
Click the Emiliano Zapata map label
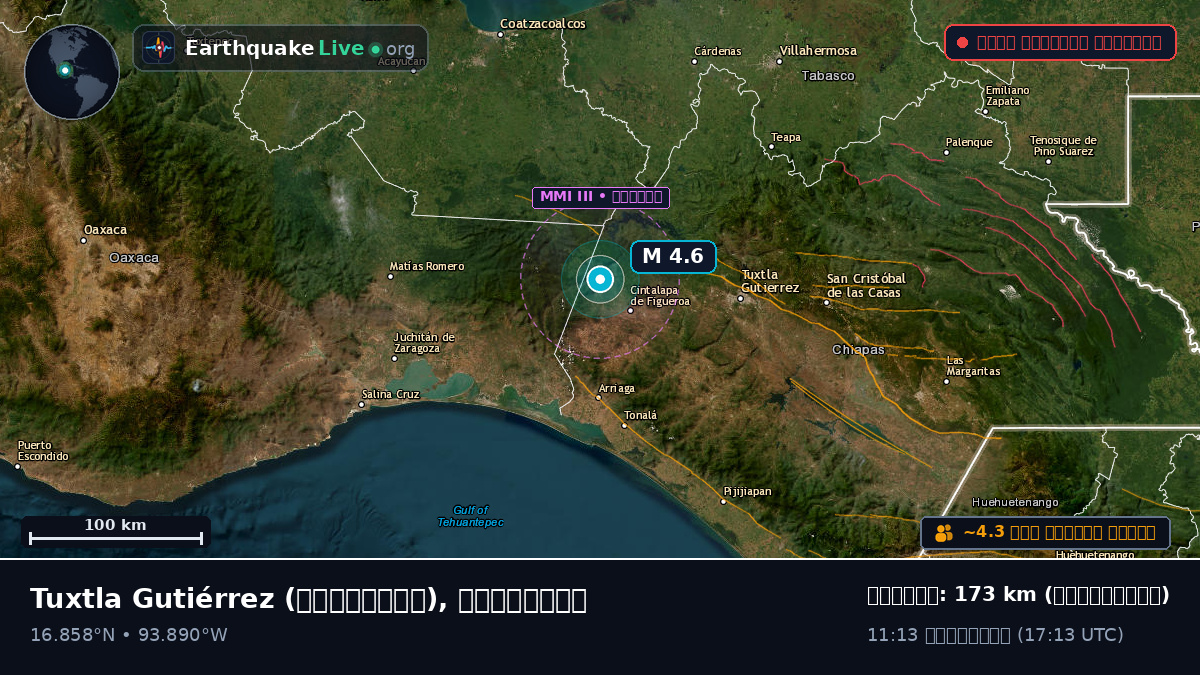[1007, 96]
